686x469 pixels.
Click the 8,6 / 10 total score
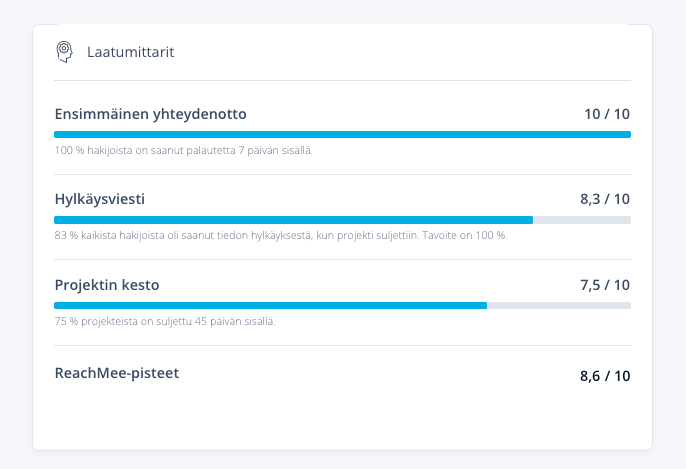click(x=605, y=376)
